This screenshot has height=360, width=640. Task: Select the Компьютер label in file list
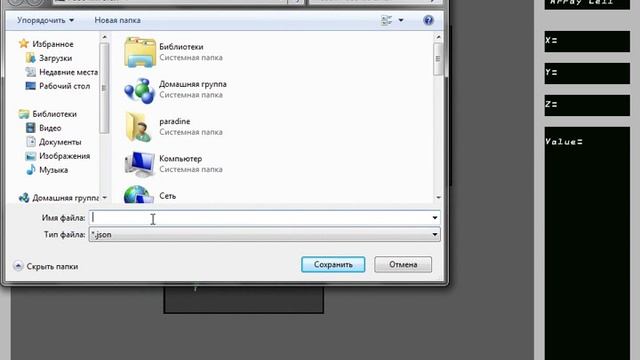[180, 159]
